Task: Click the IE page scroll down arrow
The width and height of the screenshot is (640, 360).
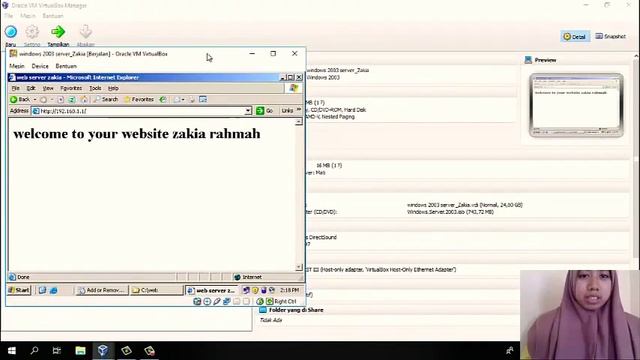Action: (299, 267)
